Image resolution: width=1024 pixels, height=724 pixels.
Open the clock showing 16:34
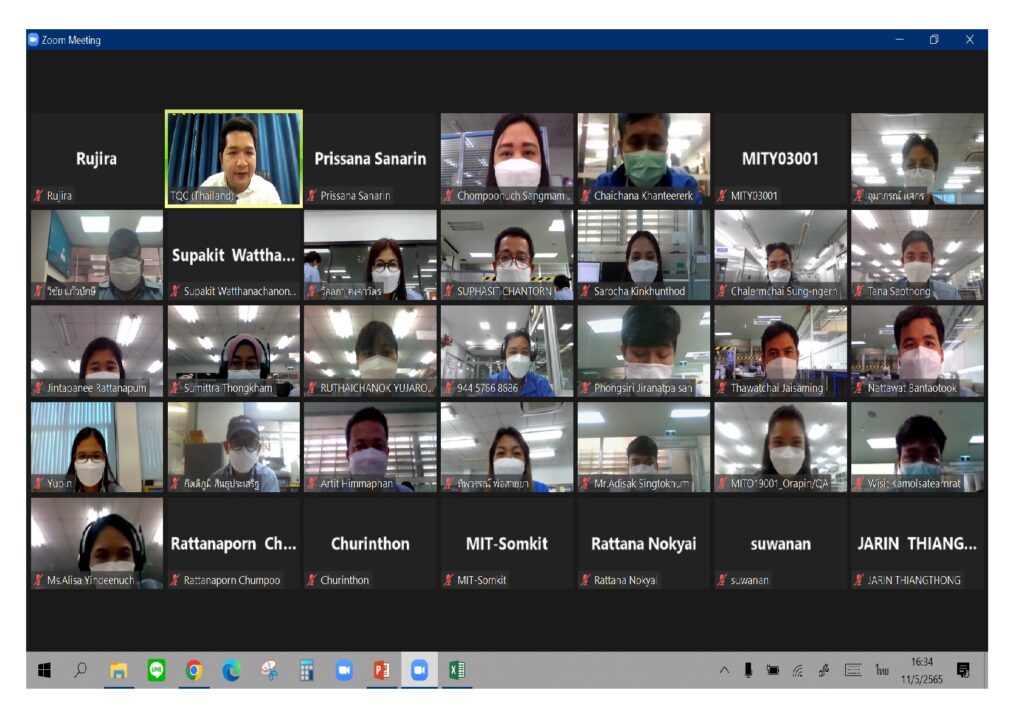click(x=922, y=670)
